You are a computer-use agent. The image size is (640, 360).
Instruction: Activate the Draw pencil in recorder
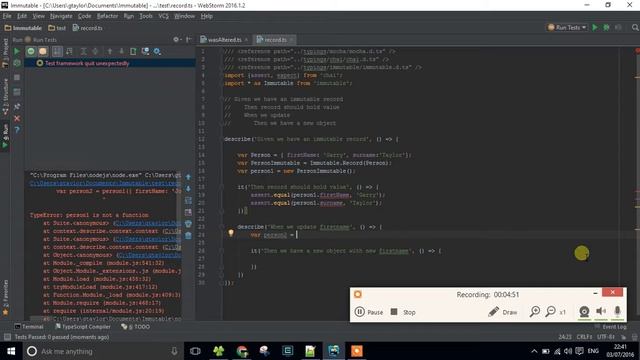502,312
